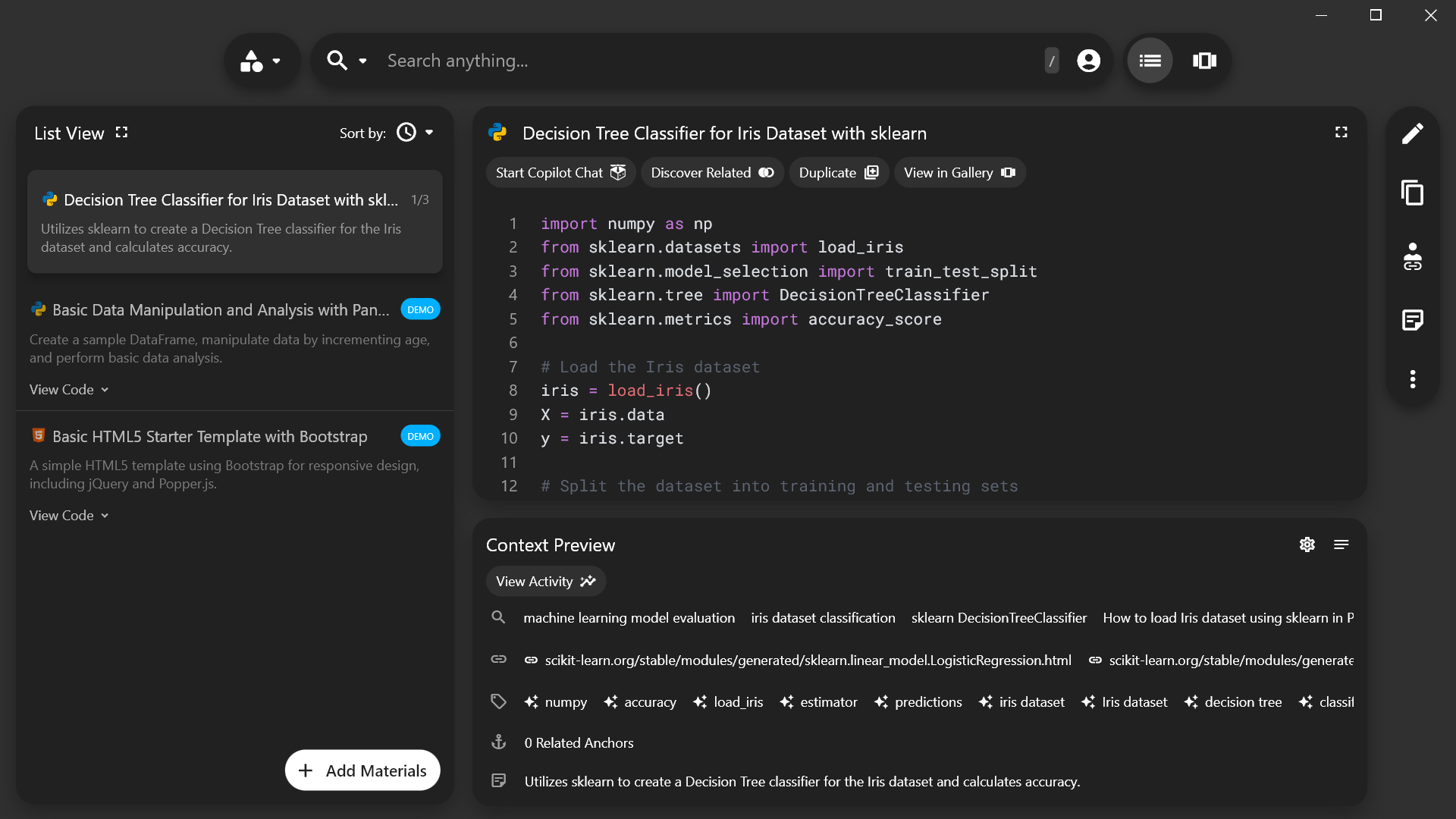Open the search filter dropdown arrow
The image size is (1456, 819).
362,61
